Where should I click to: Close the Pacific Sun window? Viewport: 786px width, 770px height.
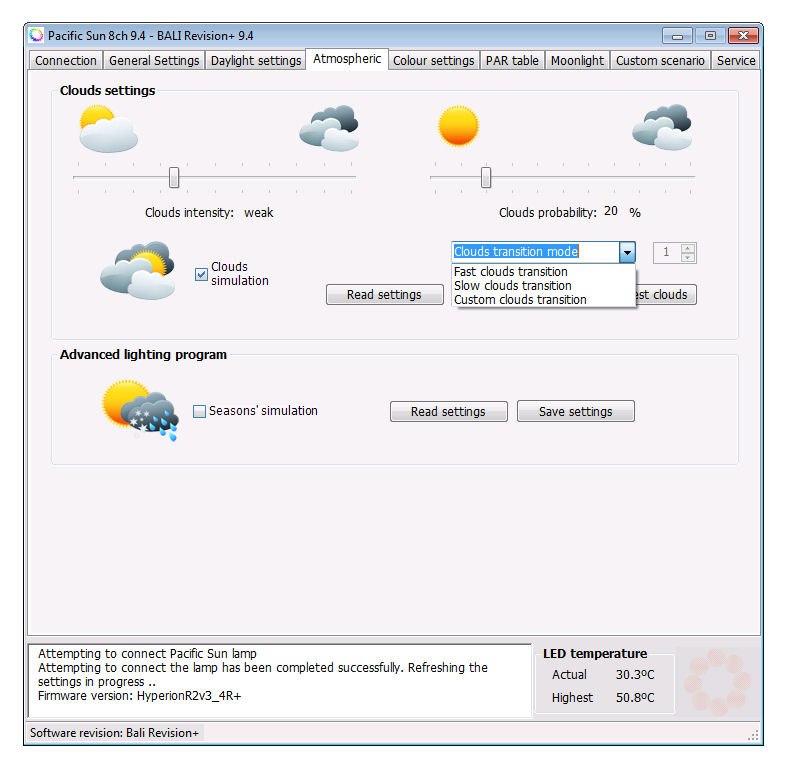click(743, 36)
